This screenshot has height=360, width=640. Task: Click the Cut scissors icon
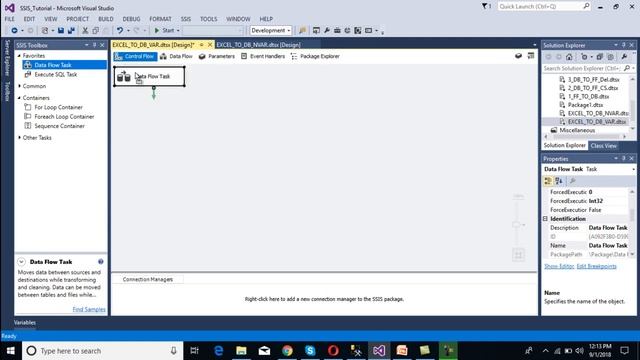[85, 30]
